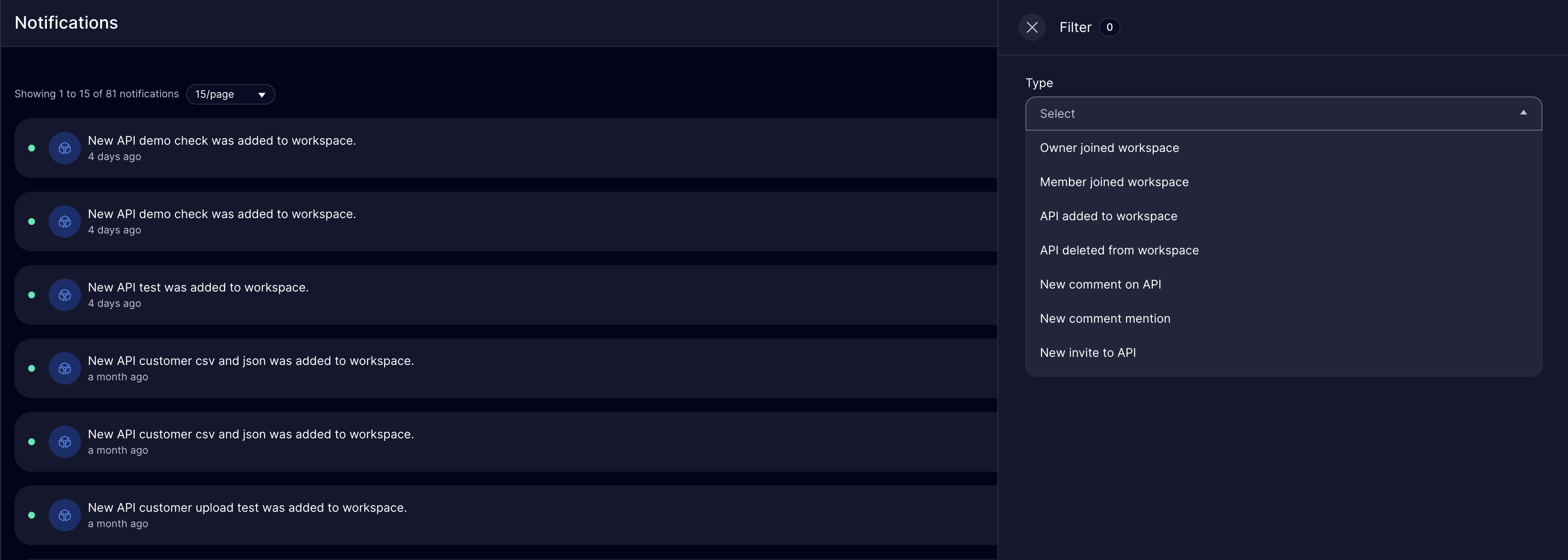Screen dimensions: 1568x560
Task: Click cube icon of first API demo check notification
Action: (64, 148)
